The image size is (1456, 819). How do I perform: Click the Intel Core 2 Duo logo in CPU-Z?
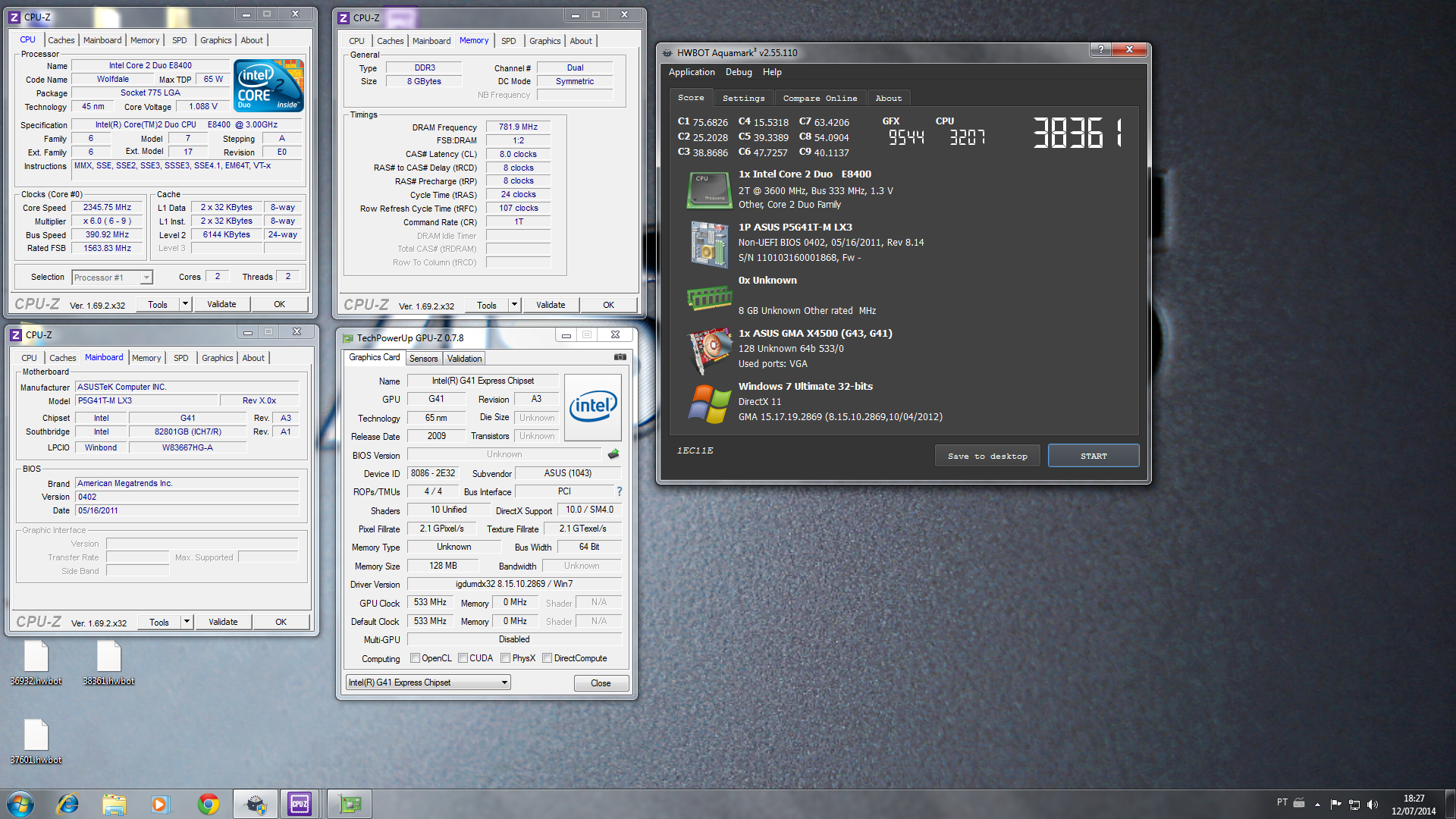tap(269, 86)
